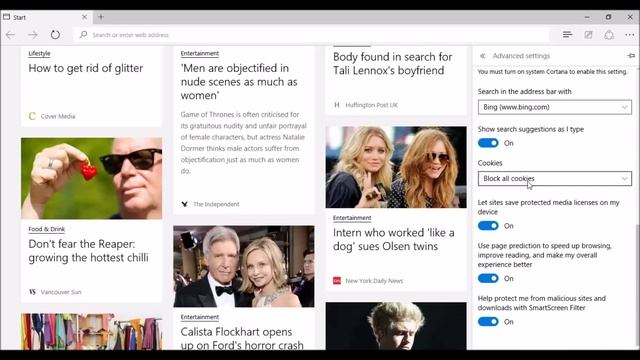
Task: Click the Olsen twins photo
Action: tap(396, 167)
